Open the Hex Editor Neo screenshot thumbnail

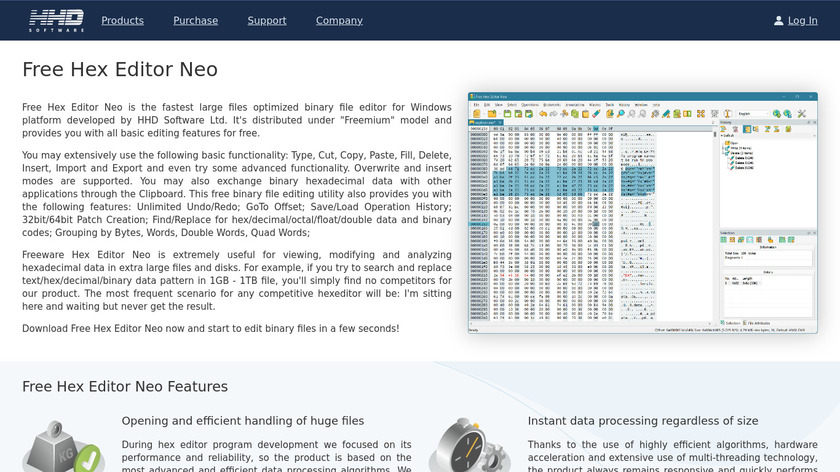coord(642,213)
